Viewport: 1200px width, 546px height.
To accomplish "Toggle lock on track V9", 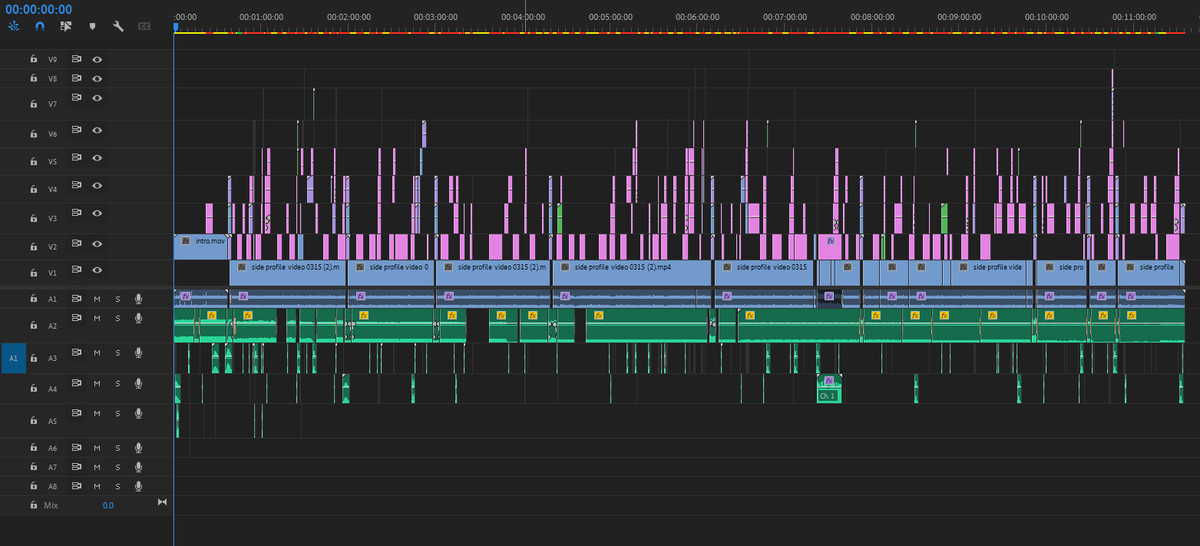I will 33,59.
